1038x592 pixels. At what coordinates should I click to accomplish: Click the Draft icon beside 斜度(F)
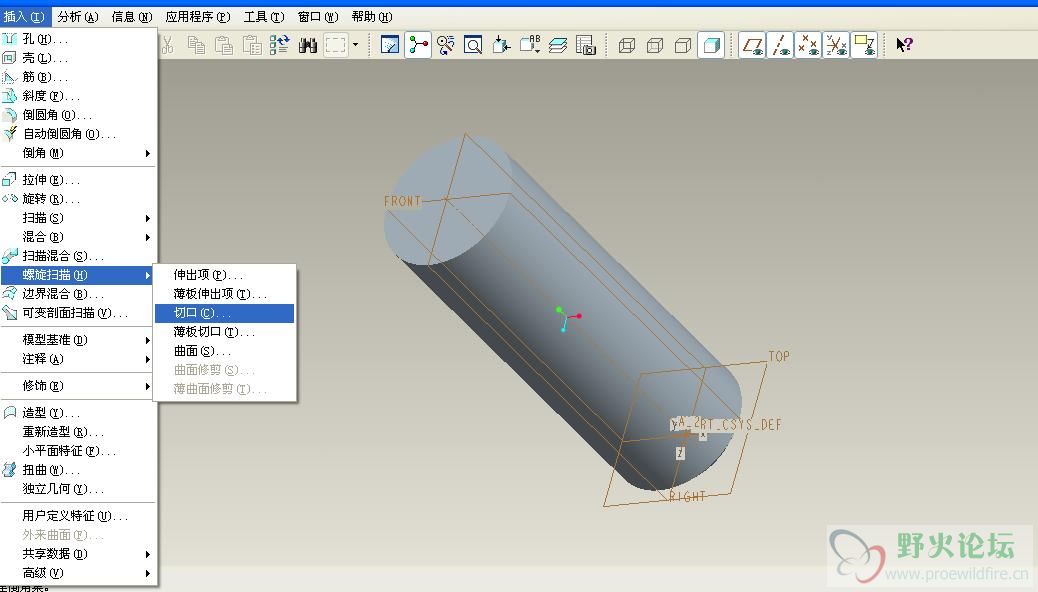[x=9, y=96]
